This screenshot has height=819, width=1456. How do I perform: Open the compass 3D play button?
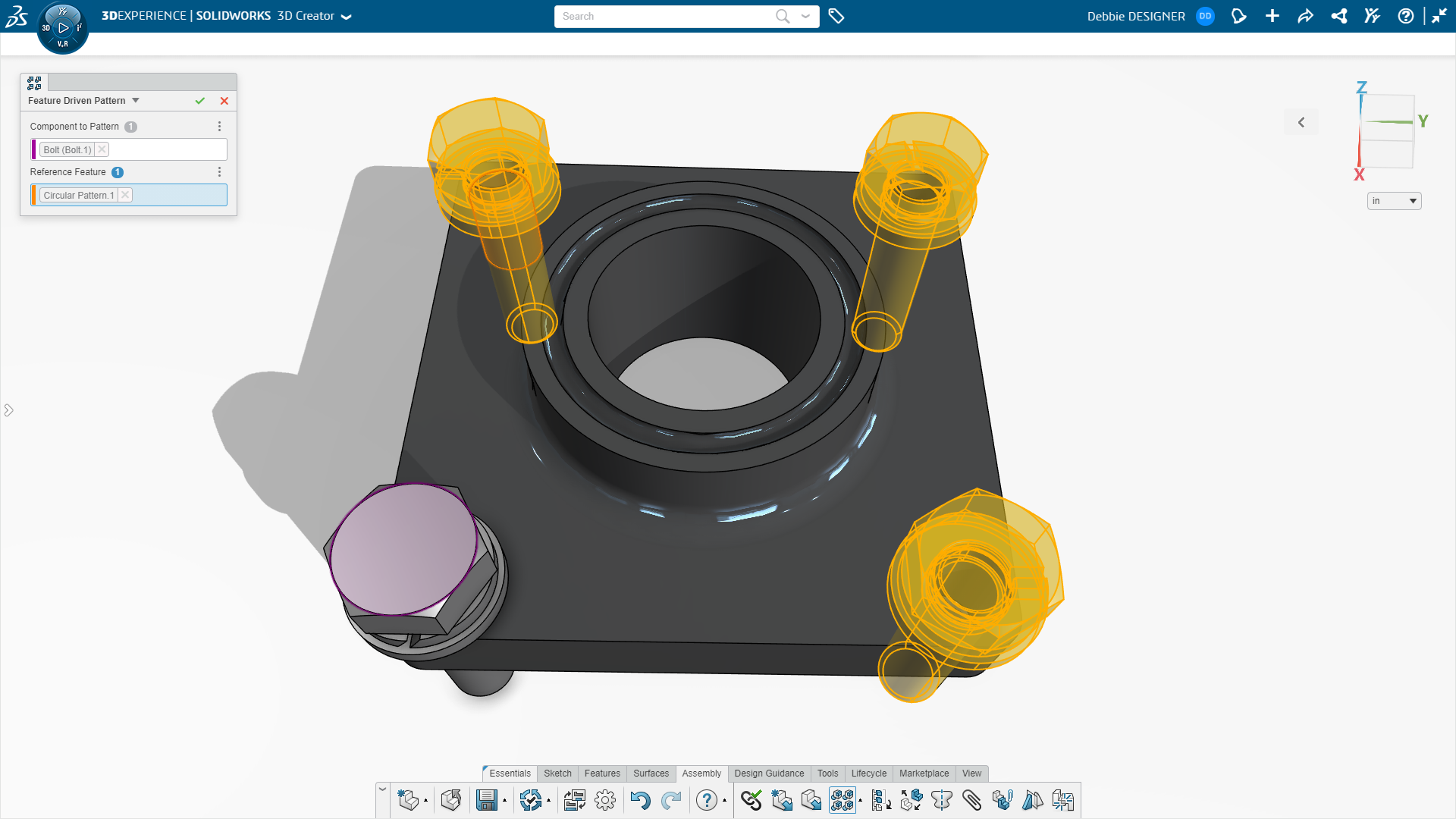coord(63,27)
